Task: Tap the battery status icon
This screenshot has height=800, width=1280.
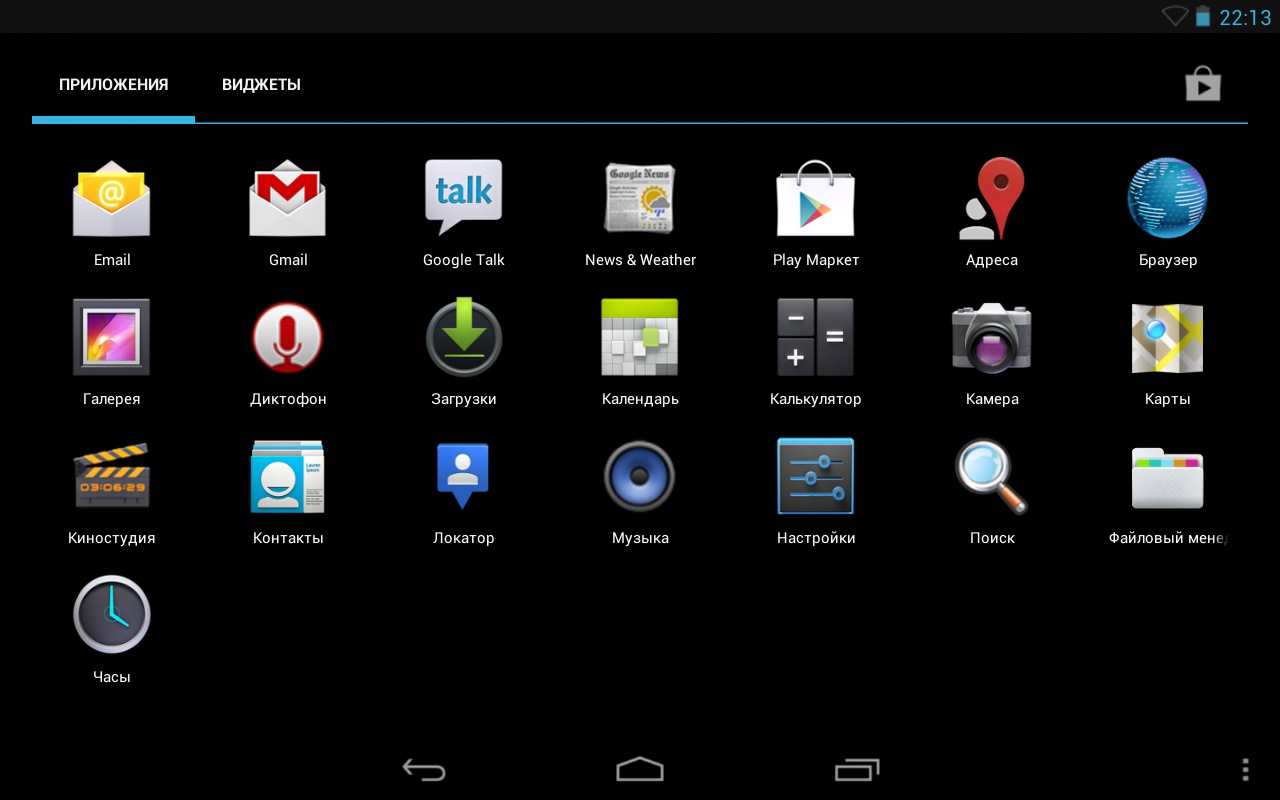Action: coord(1203,16)
